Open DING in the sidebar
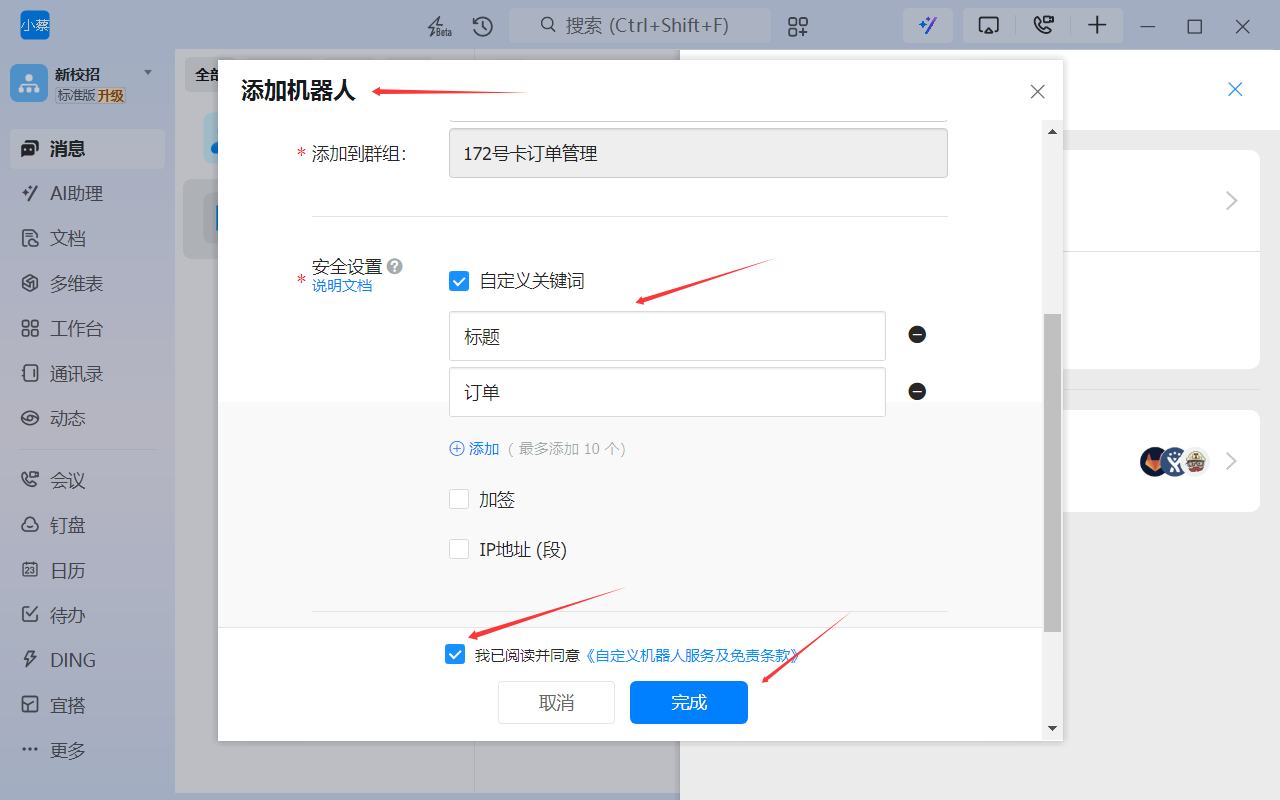Image resolution: width=1280 pixels, height=800 pixels. coord(87,661)
